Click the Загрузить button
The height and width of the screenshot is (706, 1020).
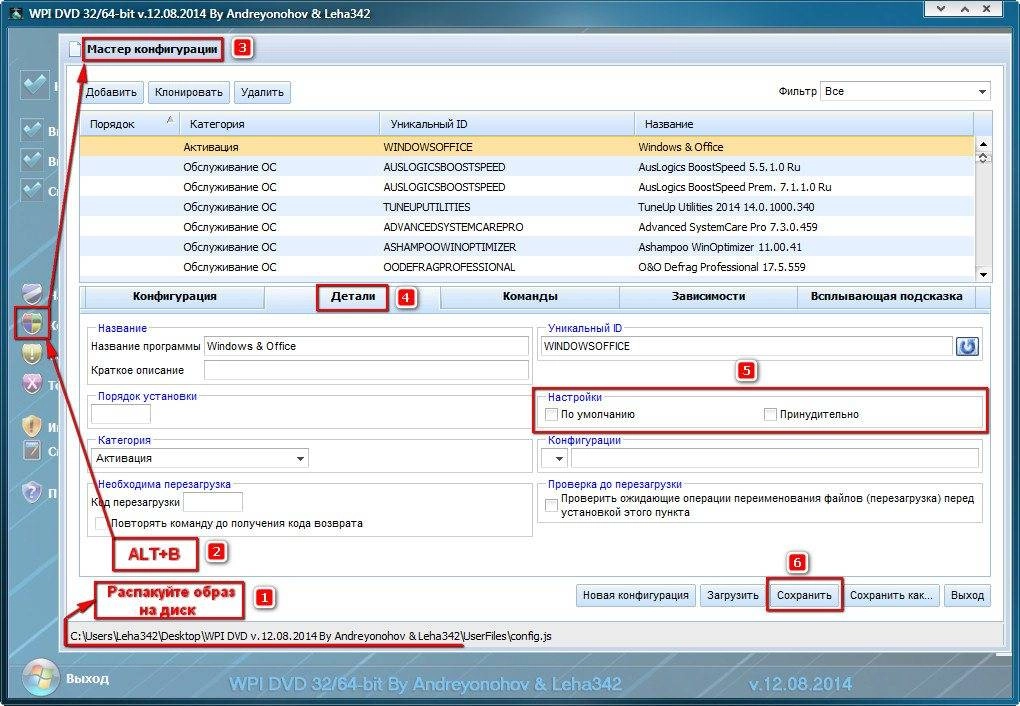[732, 595]
